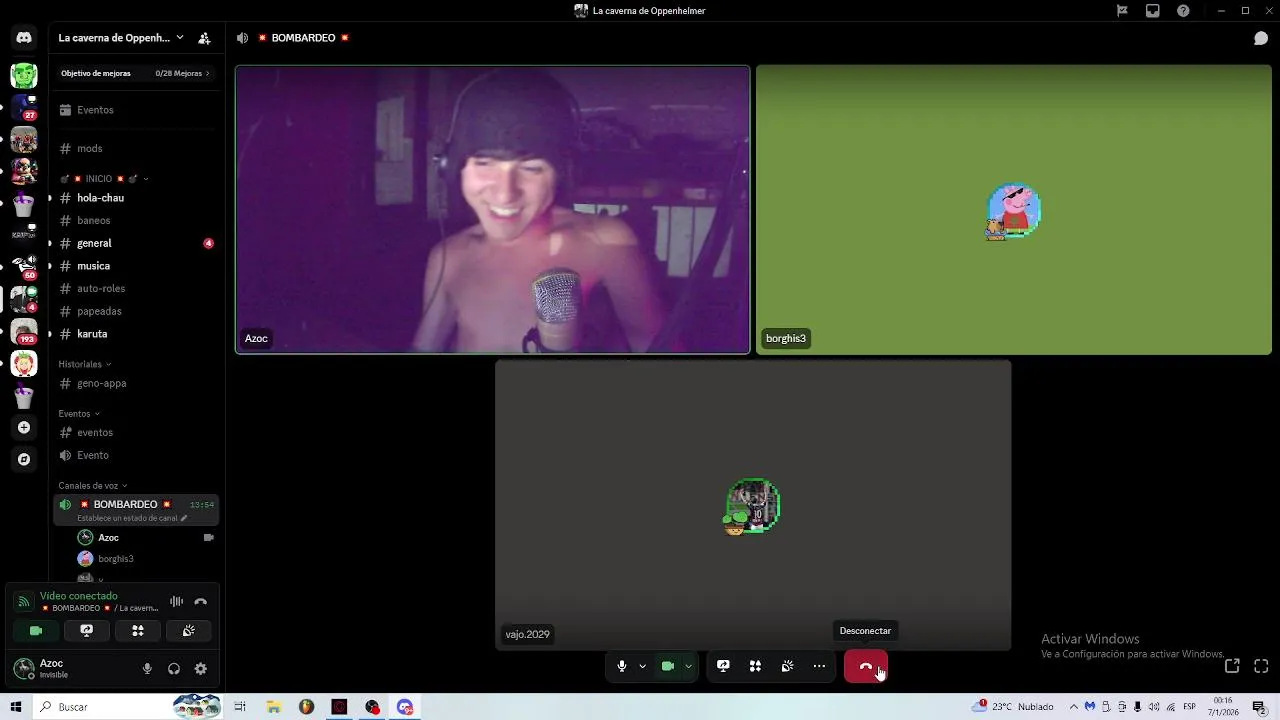Image resolution: width=1280 pixels, height=720 pixels.
Task: Open Discord direct messages home icon
Action: [24, 38]
